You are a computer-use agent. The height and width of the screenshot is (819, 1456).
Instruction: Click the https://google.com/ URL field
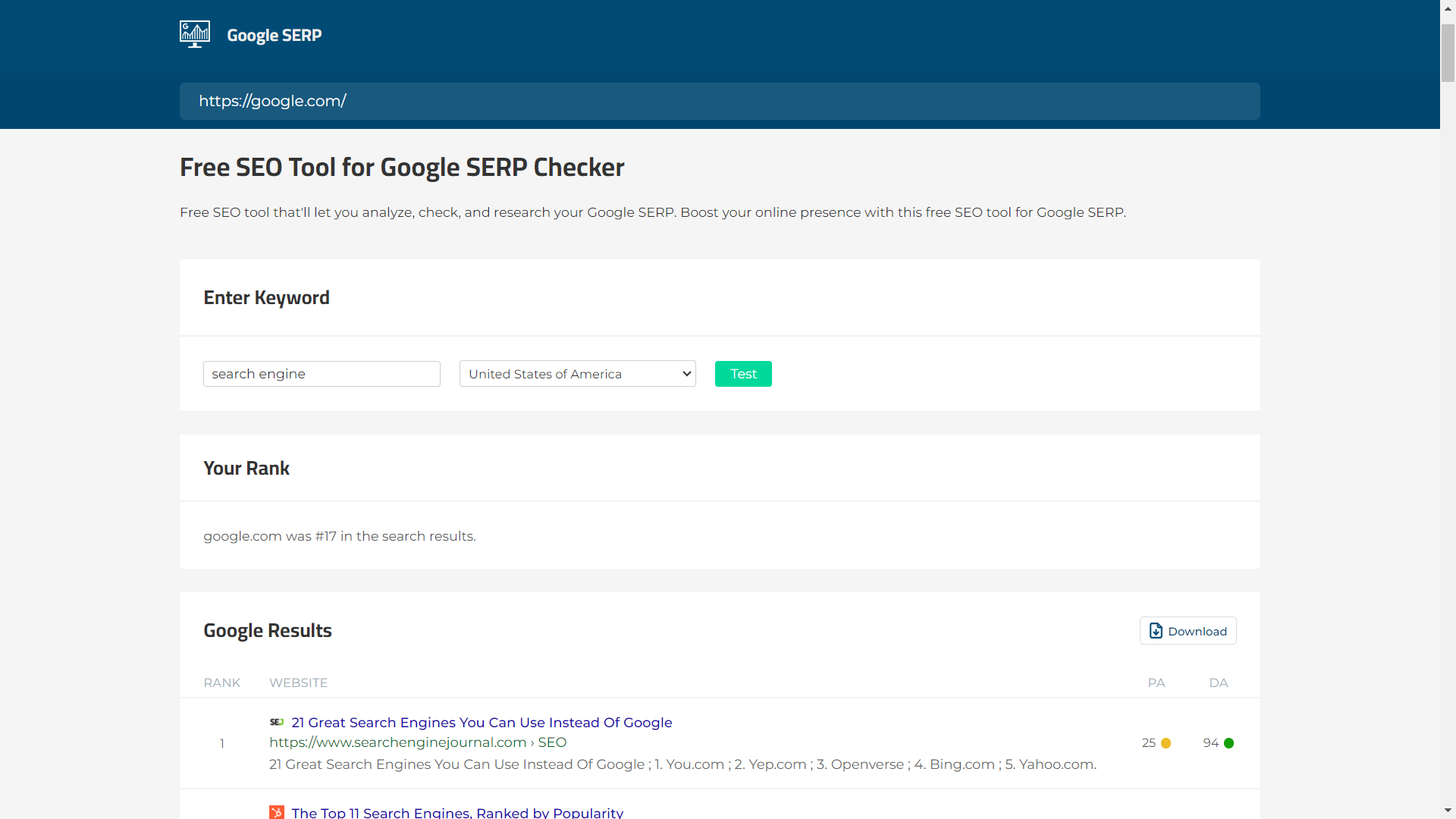[720, 101]
